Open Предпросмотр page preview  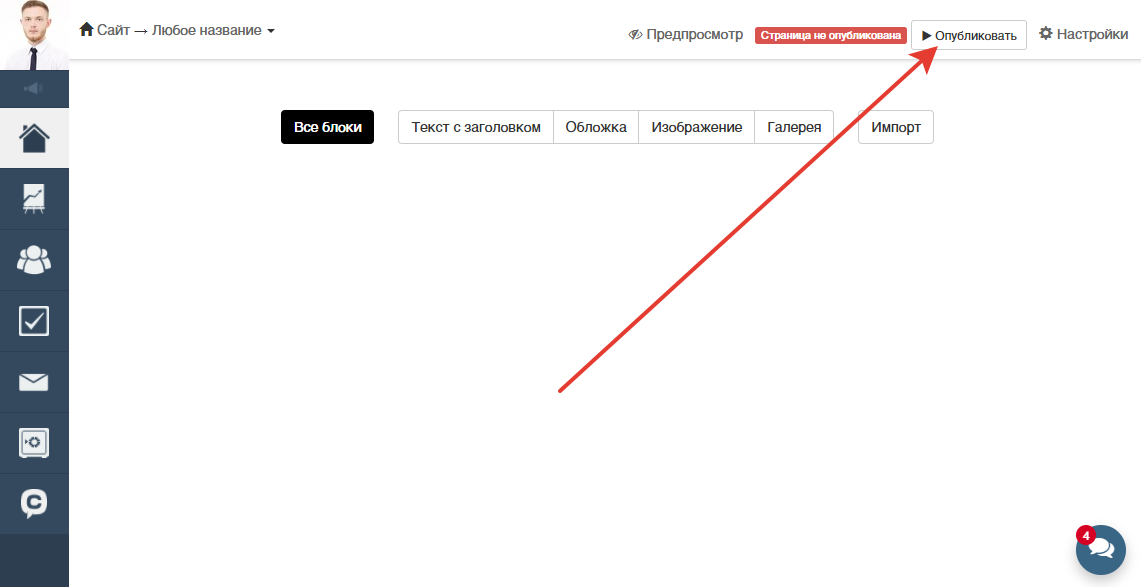click(x=685, y=34)
